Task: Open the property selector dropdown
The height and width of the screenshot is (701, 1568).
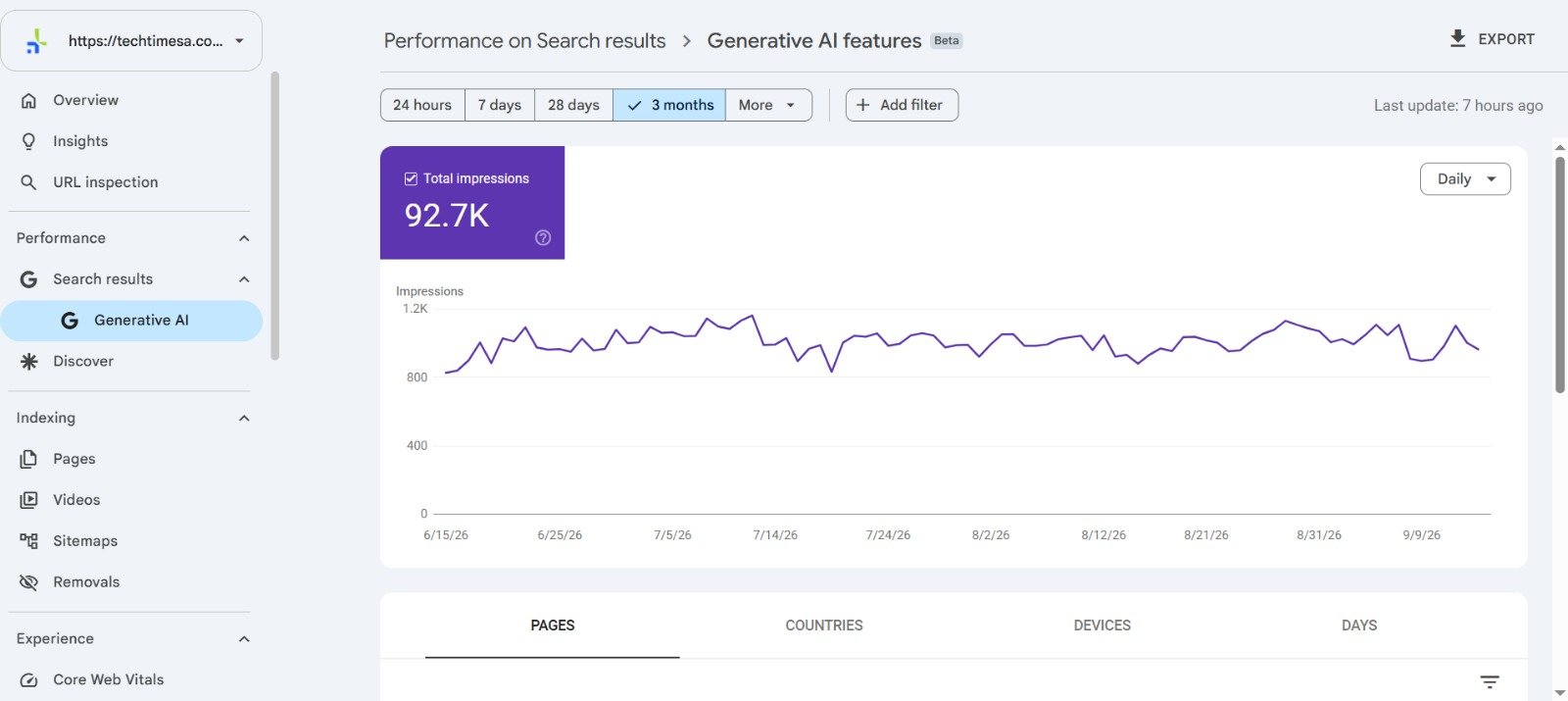Action: point(131,41)
